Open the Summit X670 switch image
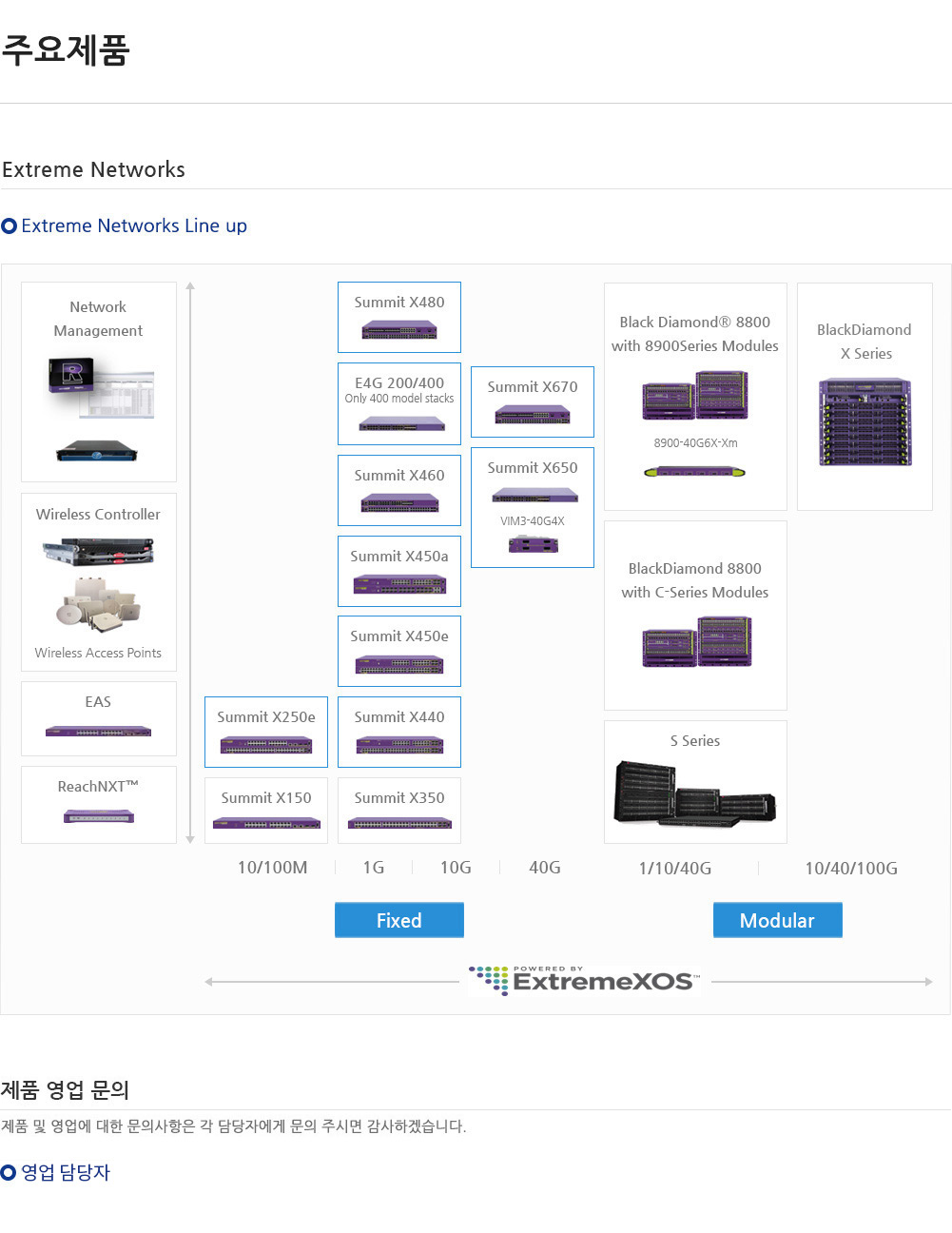 [533, 415]
